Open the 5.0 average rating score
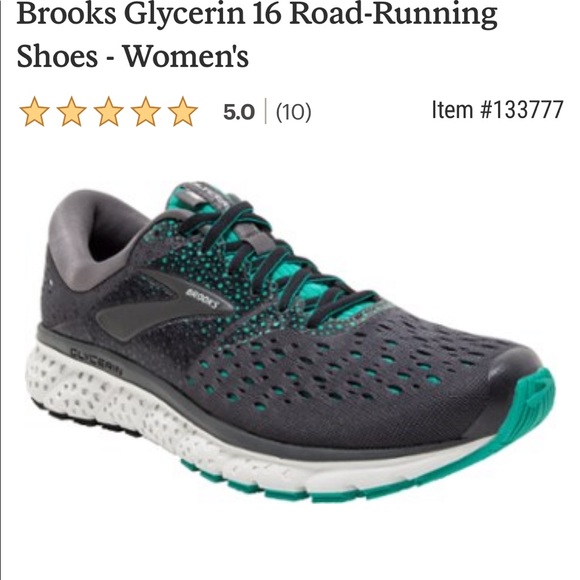 point(239,112)
